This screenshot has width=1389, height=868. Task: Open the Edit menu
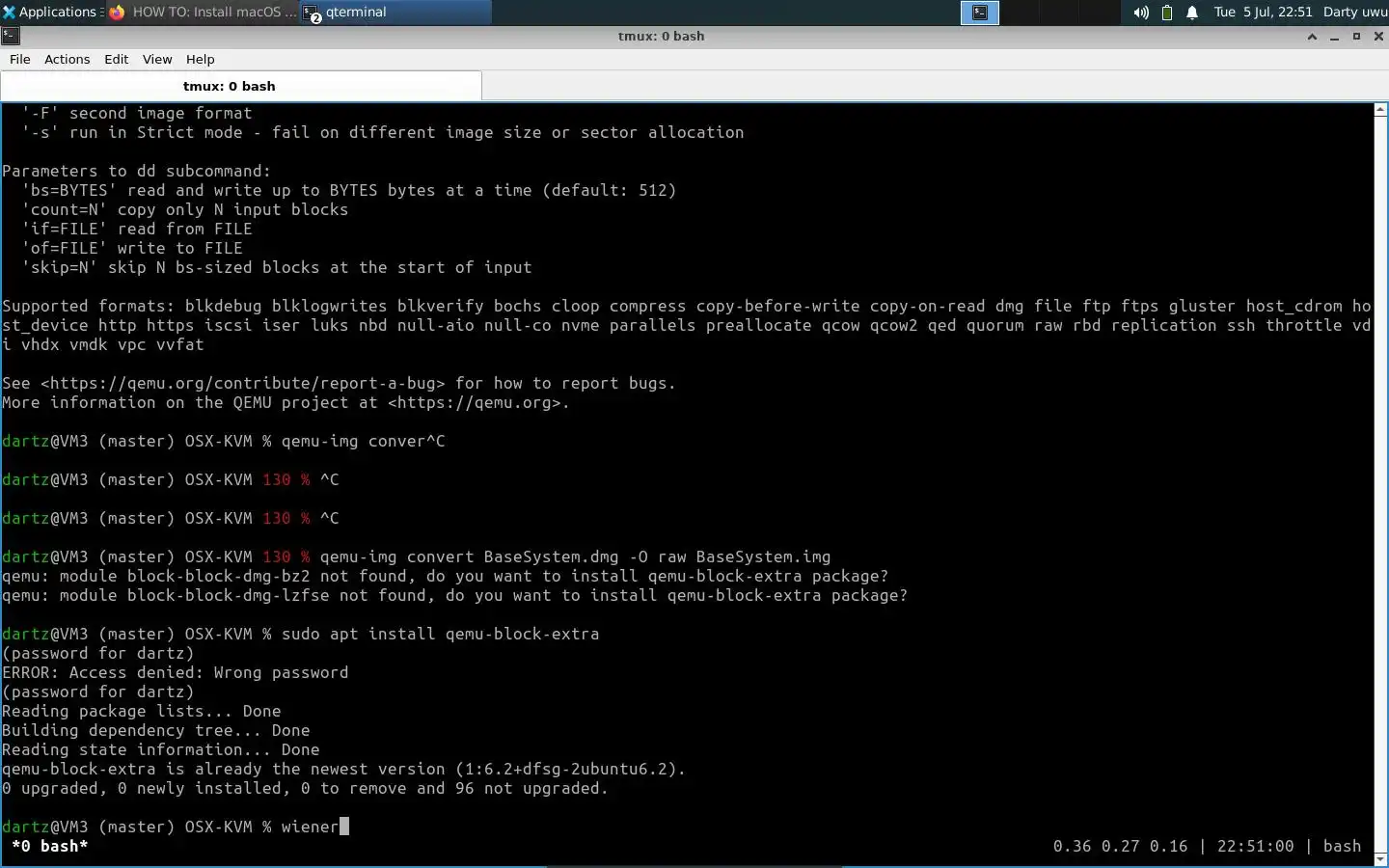116,59
